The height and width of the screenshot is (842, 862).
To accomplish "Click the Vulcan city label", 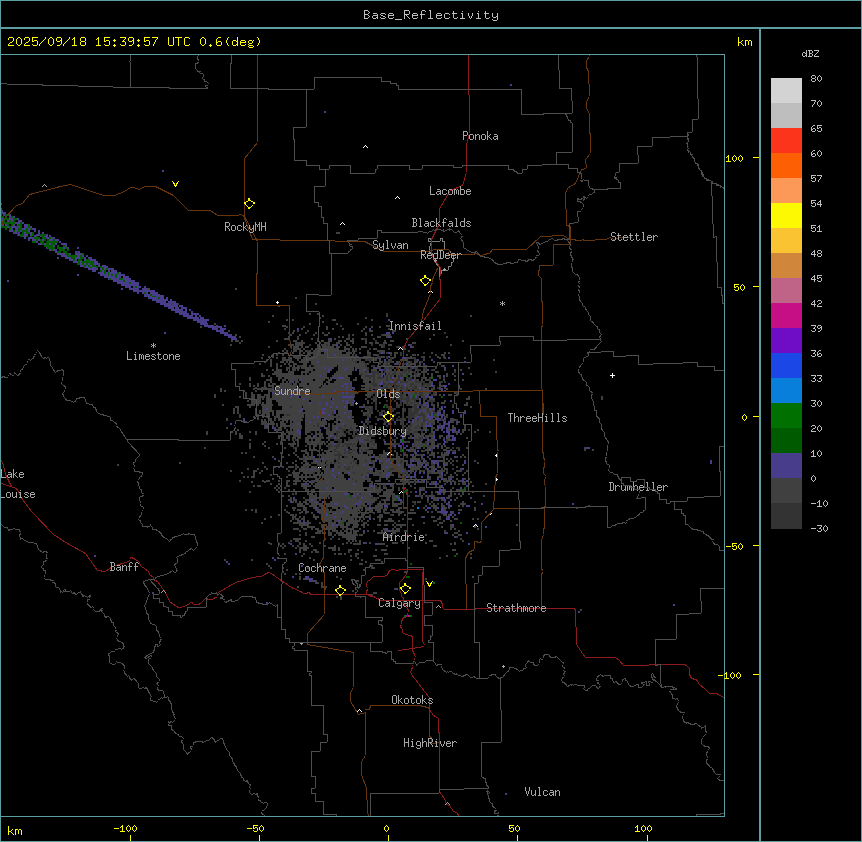I will 542,792.
